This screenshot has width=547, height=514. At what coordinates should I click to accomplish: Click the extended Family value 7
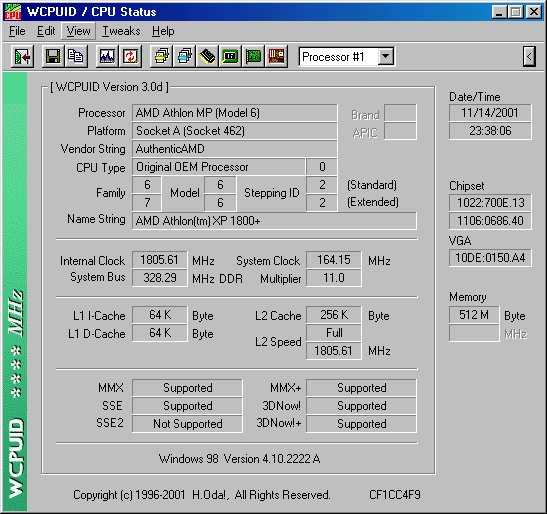coord(147,203)
